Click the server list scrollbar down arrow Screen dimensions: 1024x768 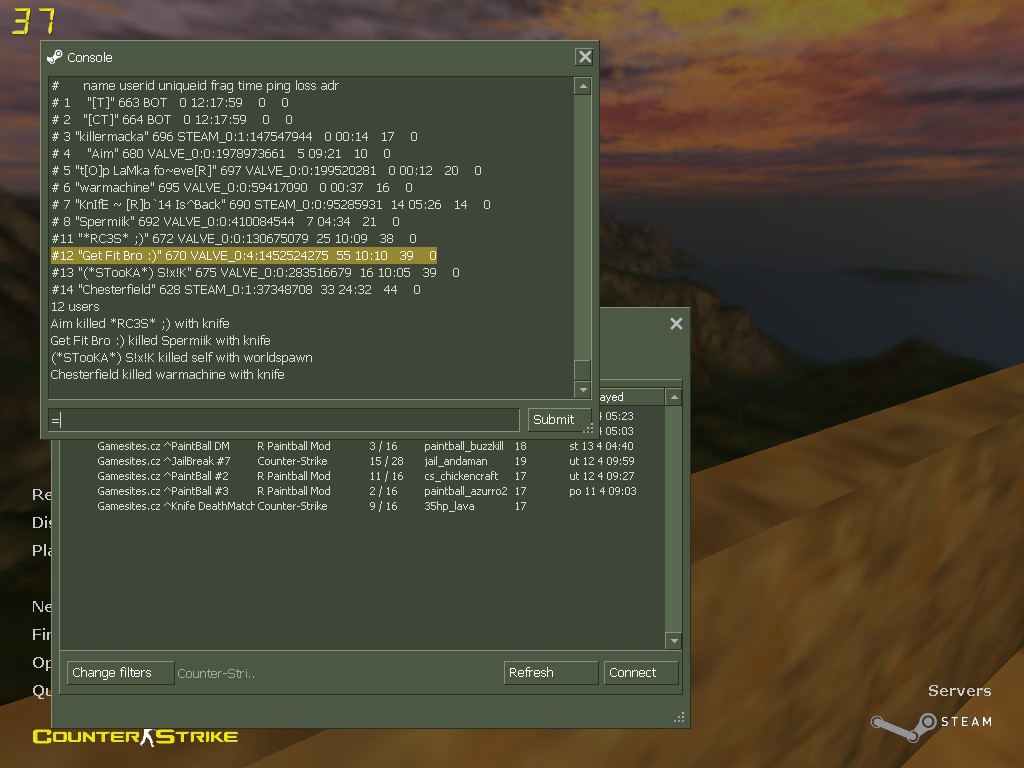coord(674,641)
